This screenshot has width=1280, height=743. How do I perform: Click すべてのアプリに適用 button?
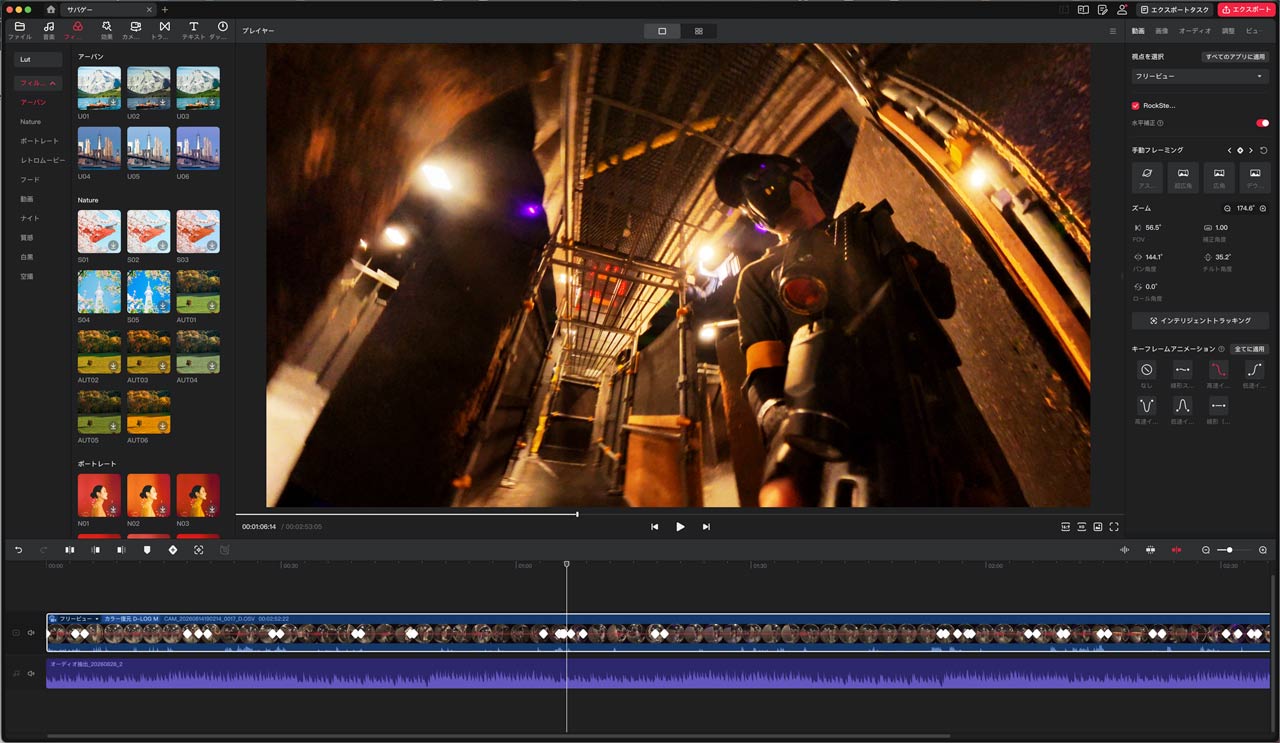(1235, 57)
